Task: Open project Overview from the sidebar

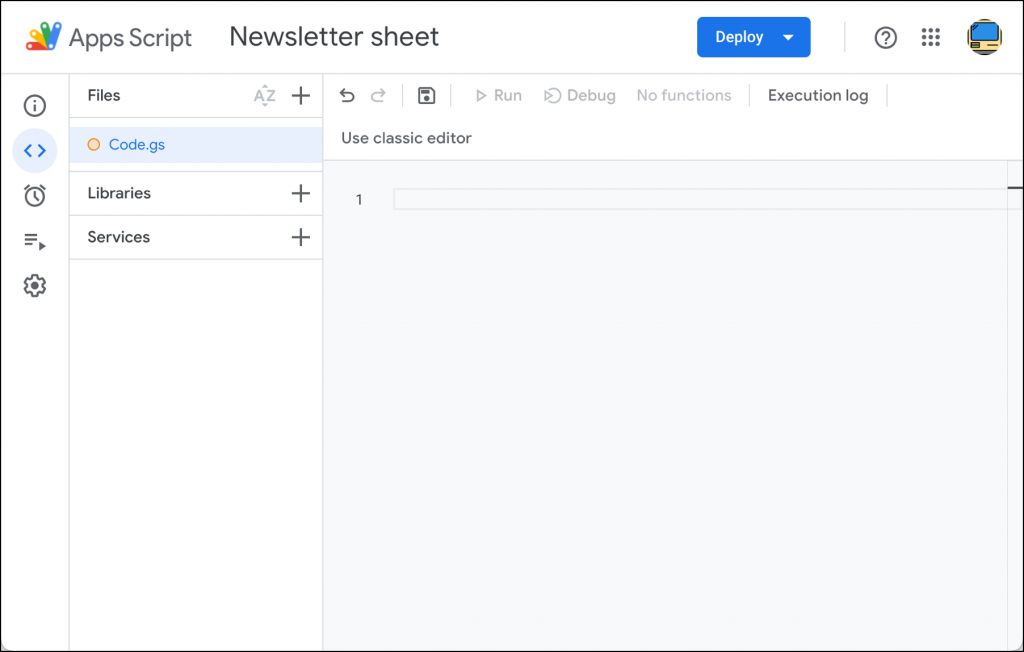Action: (35, 105)
